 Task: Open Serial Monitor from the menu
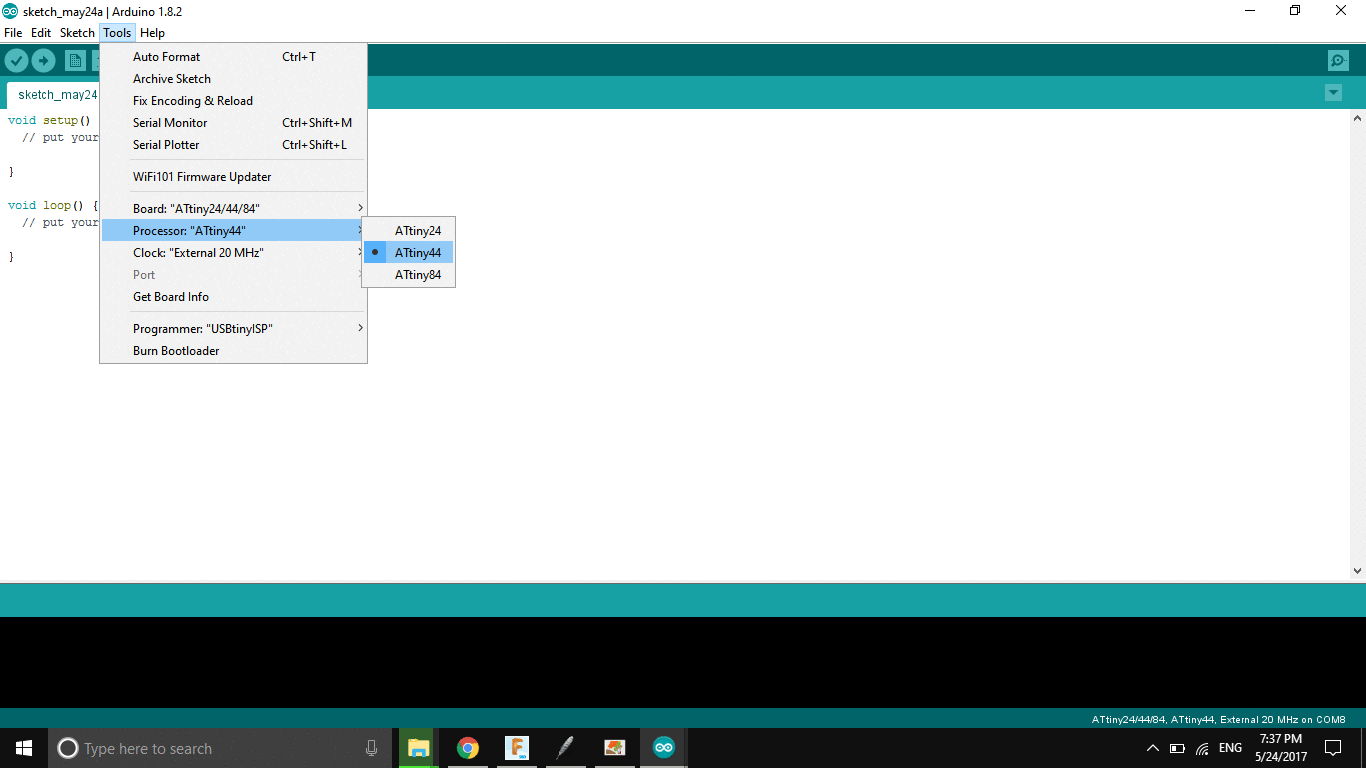(234, 123)
